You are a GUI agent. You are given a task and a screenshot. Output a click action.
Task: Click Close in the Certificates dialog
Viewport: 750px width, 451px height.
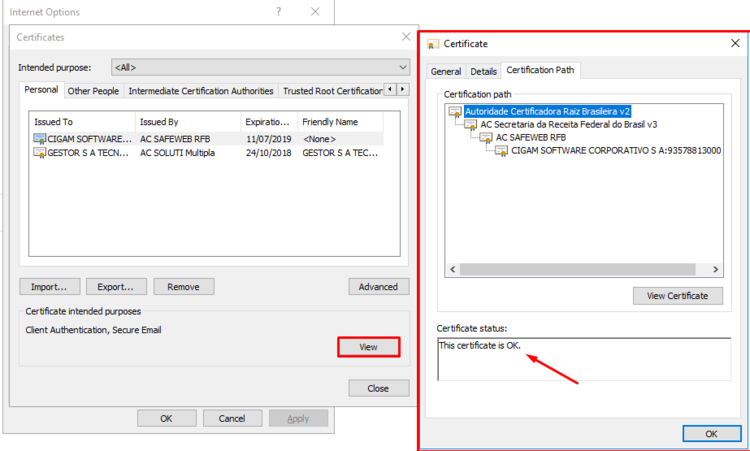pyautogui.click(x=378, y=388)
